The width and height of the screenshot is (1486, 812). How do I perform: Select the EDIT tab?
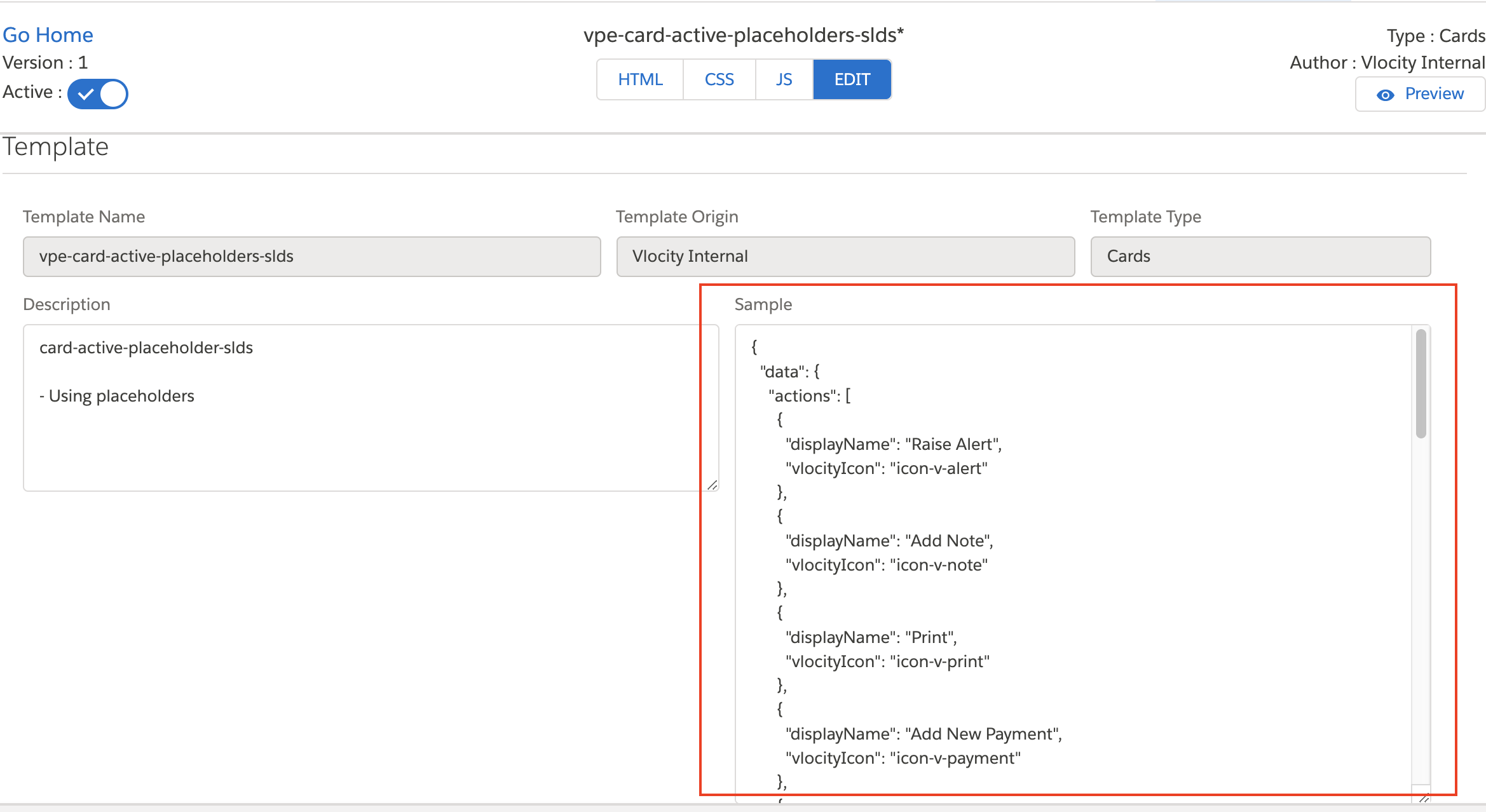[852, 79]
